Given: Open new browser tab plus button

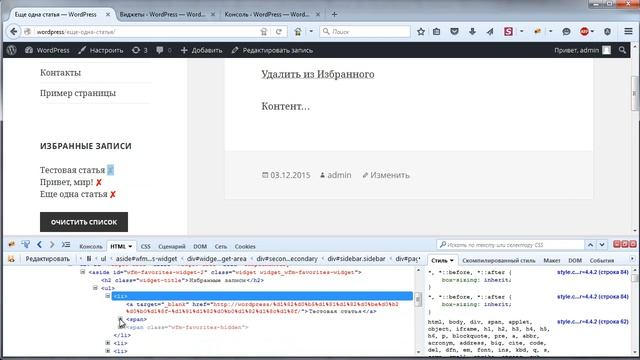Looking at the screenshot, I should (334, 14).
